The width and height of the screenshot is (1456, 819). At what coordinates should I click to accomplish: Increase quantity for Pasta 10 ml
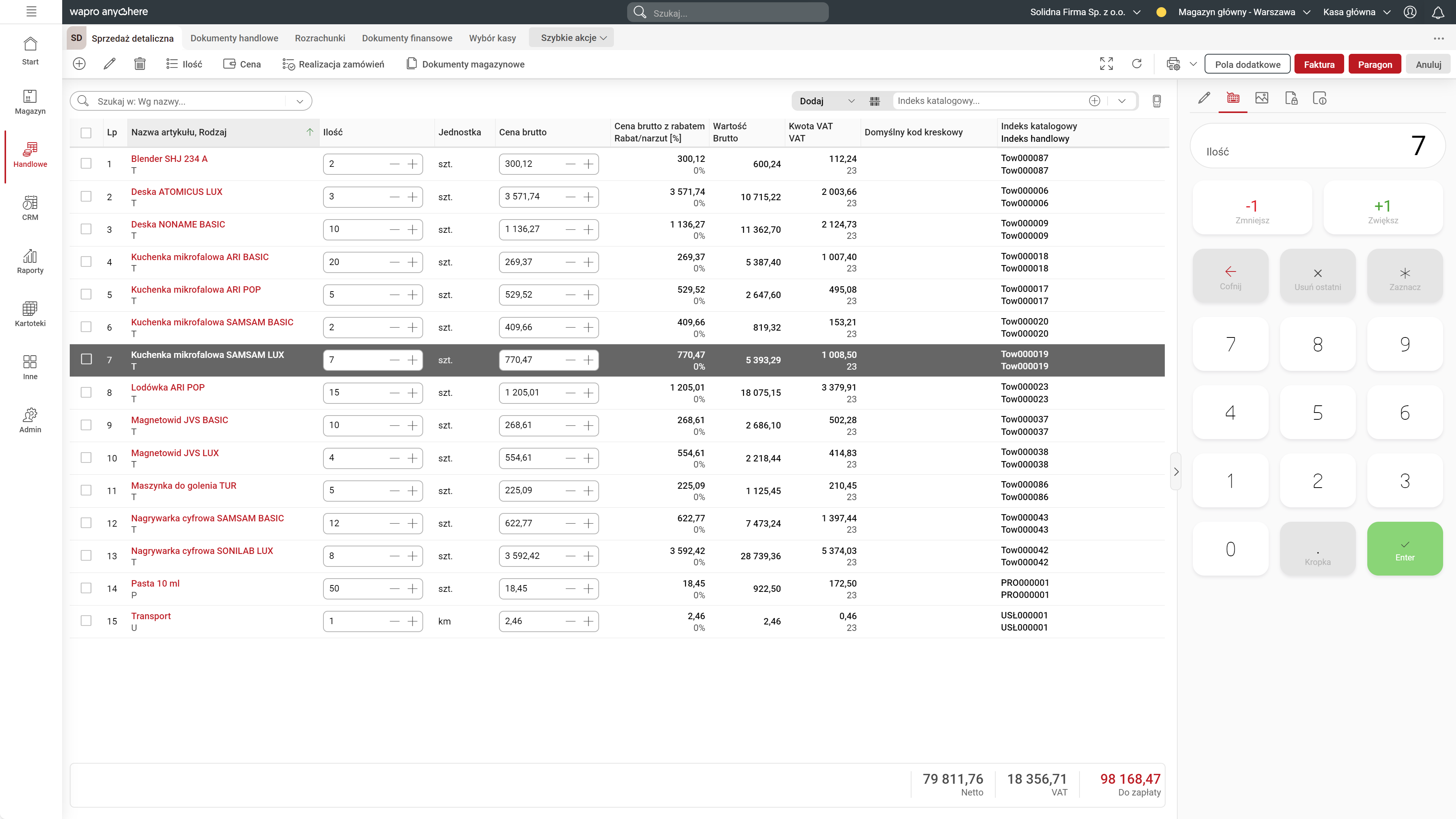(x=413, y=588)
